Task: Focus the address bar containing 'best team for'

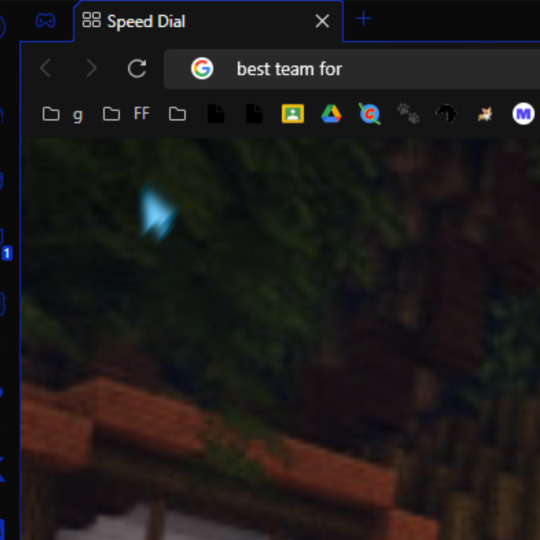Action: pyautogui.click(x=352, y=69)
